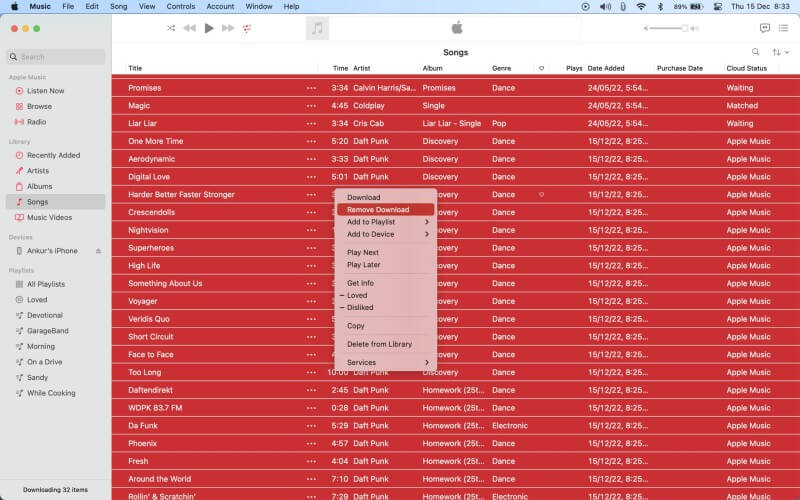Open more options for Da Funk

(x=311, y=426)
